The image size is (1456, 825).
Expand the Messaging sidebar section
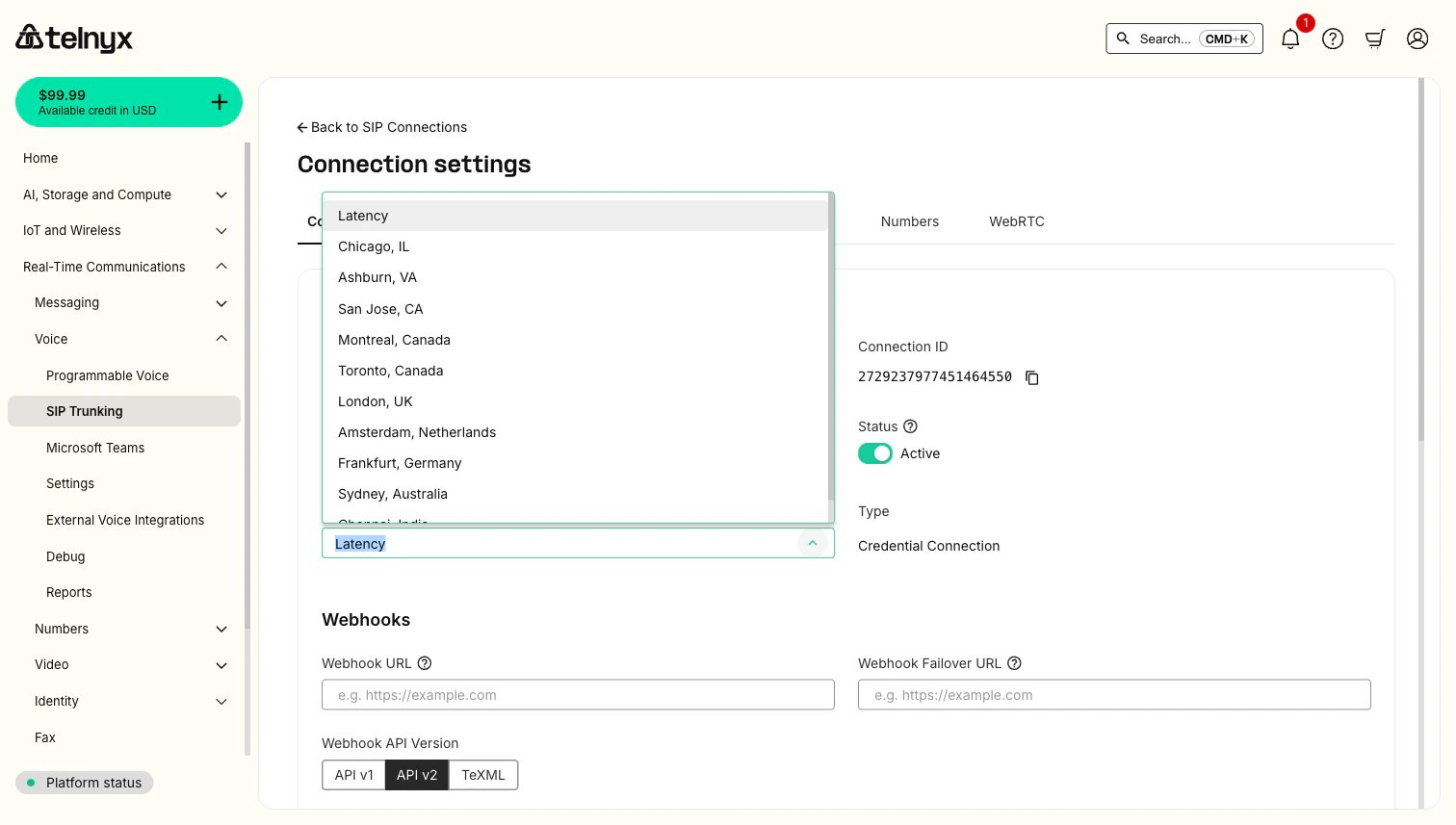pyautogui.click(x=221, y=302)
